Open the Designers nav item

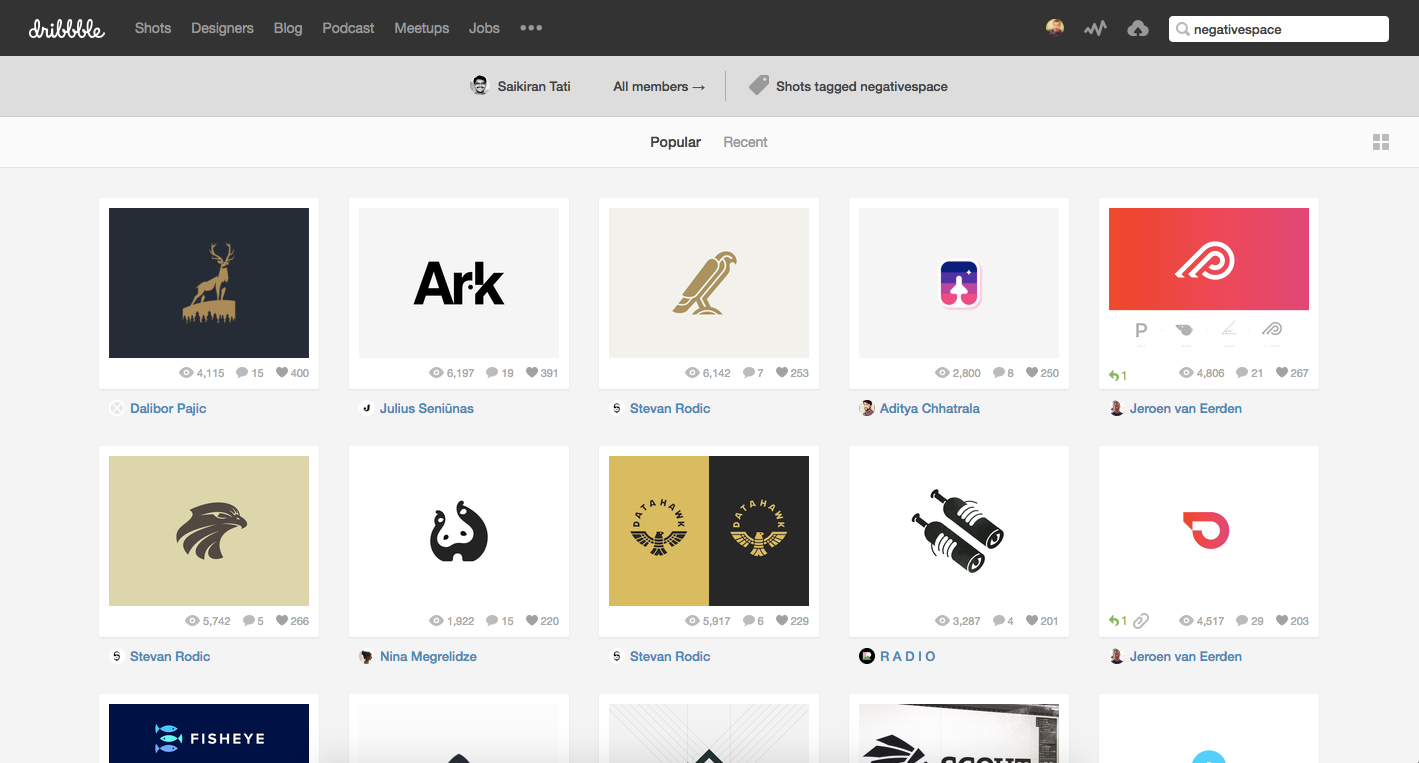(x=222, y=28)
